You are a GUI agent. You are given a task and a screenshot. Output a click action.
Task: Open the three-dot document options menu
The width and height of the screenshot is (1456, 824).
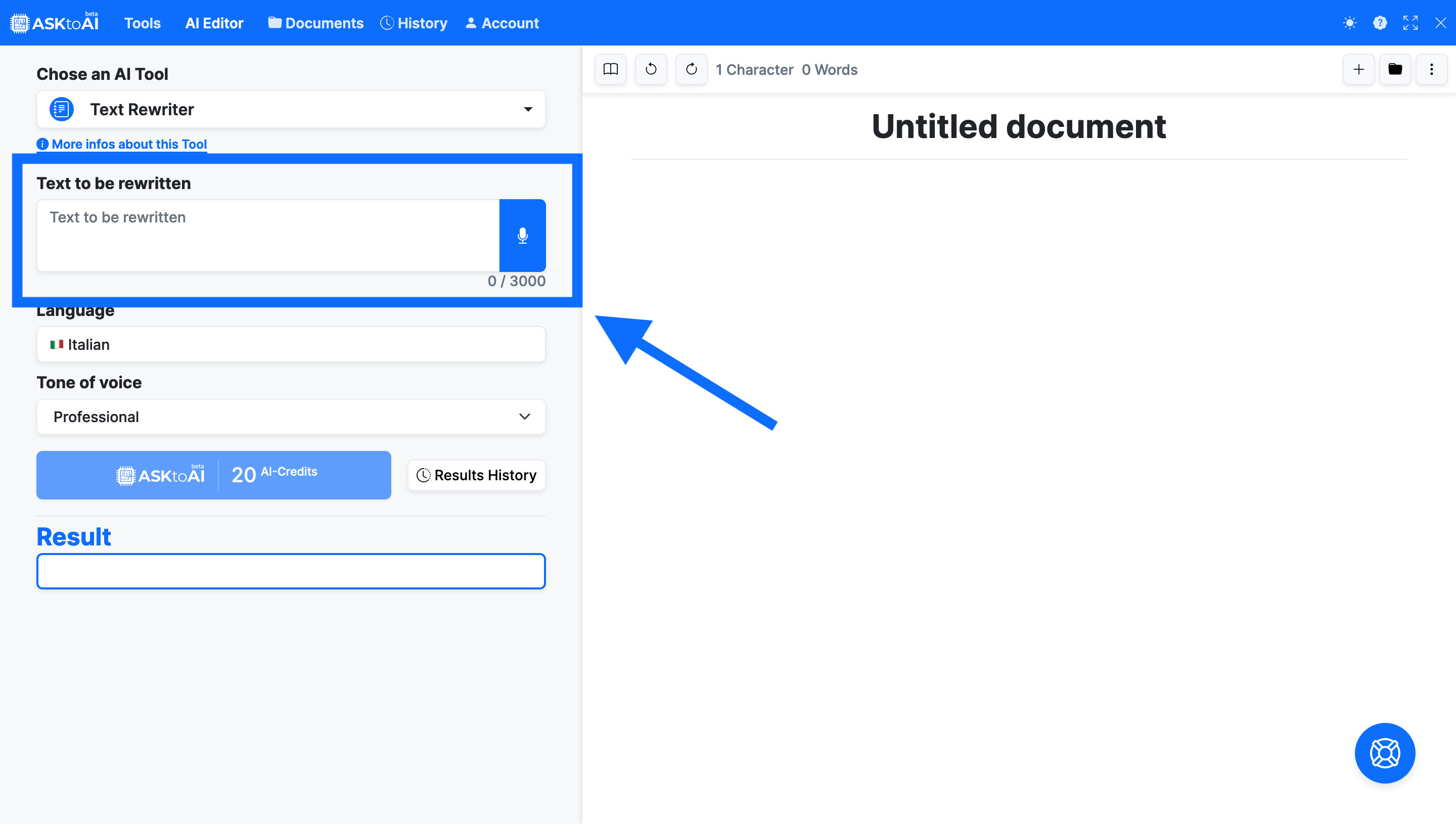(x=1432, y=69)
